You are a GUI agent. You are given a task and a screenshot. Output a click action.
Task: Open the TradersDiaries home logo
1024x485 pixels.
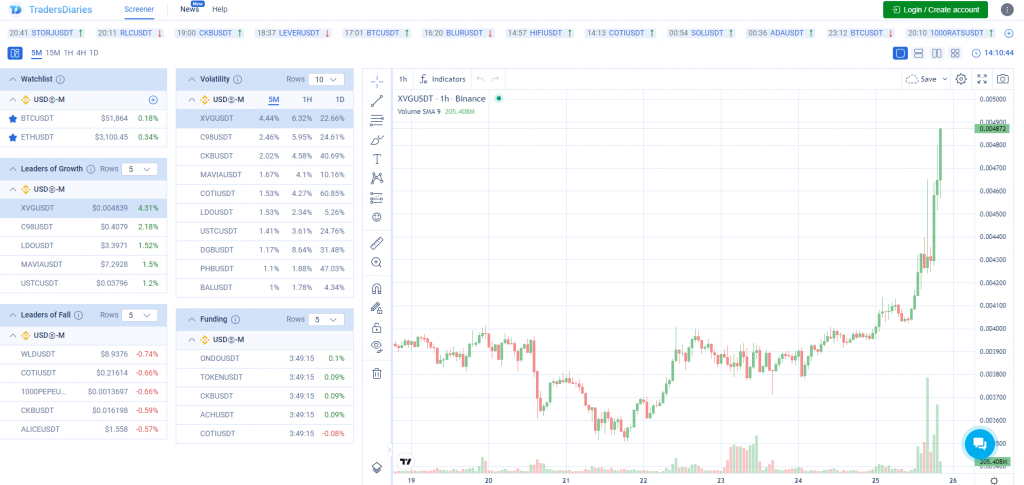point(50,10)
